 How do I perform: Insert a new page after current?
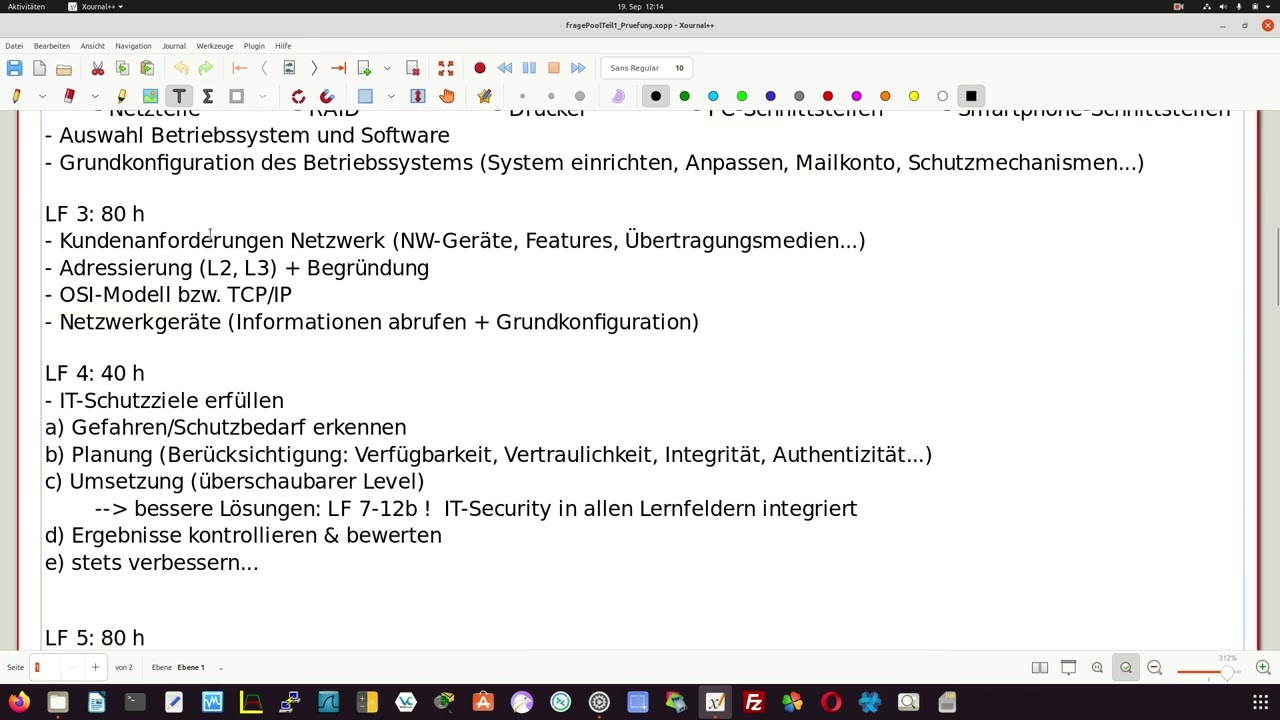(364, 68)
